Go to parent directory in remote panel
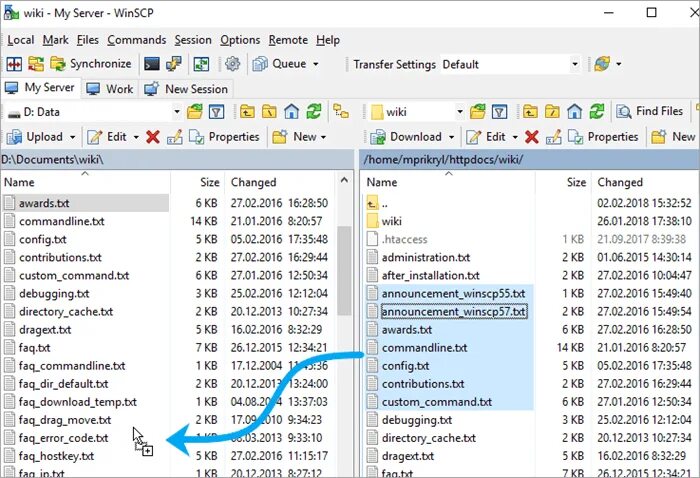Screen dimensions: 700x478 [x=530, y=112]
